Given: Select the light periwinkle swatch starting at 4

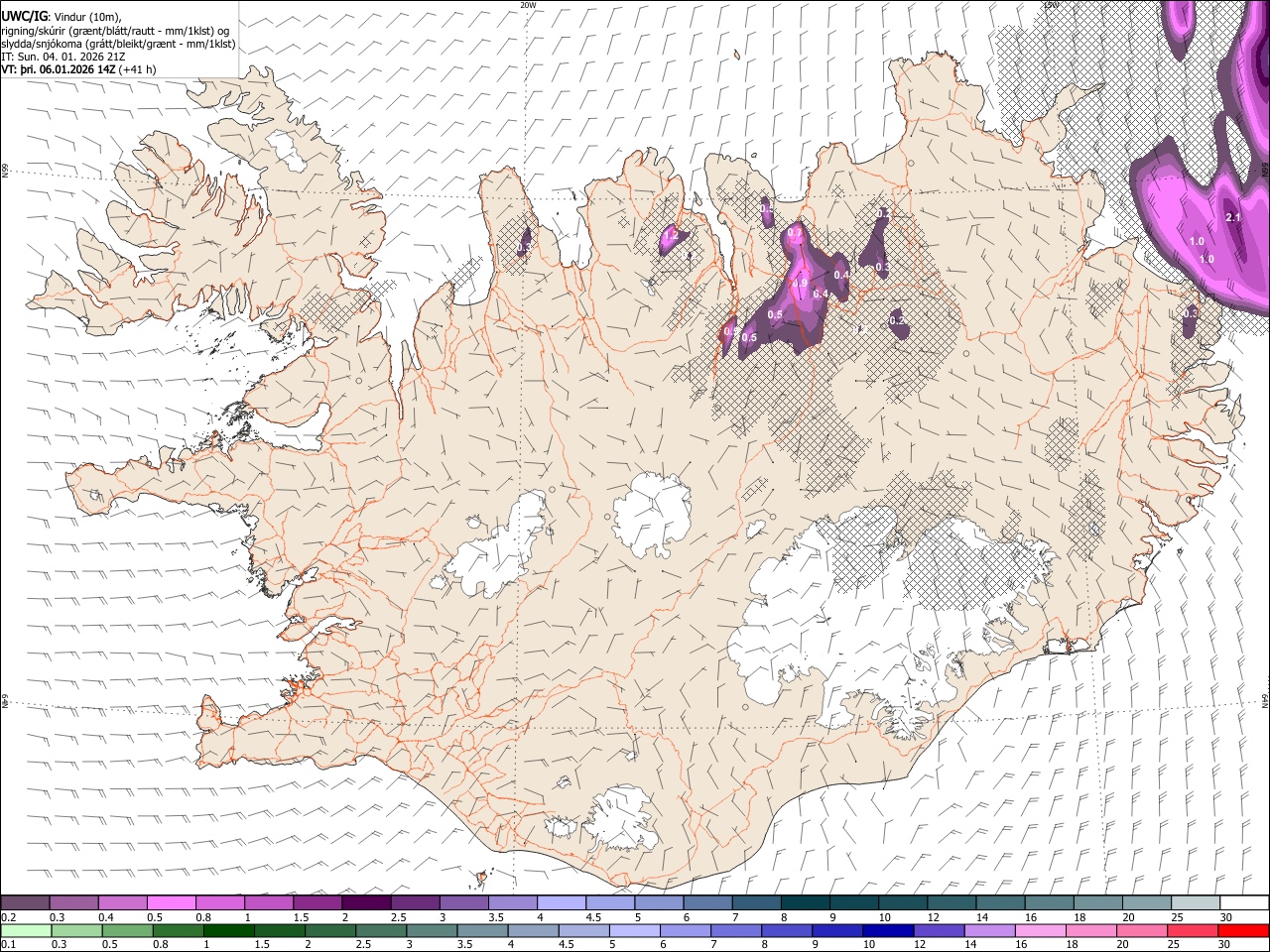Looking at the screenshot, I should tap(562, 902).
